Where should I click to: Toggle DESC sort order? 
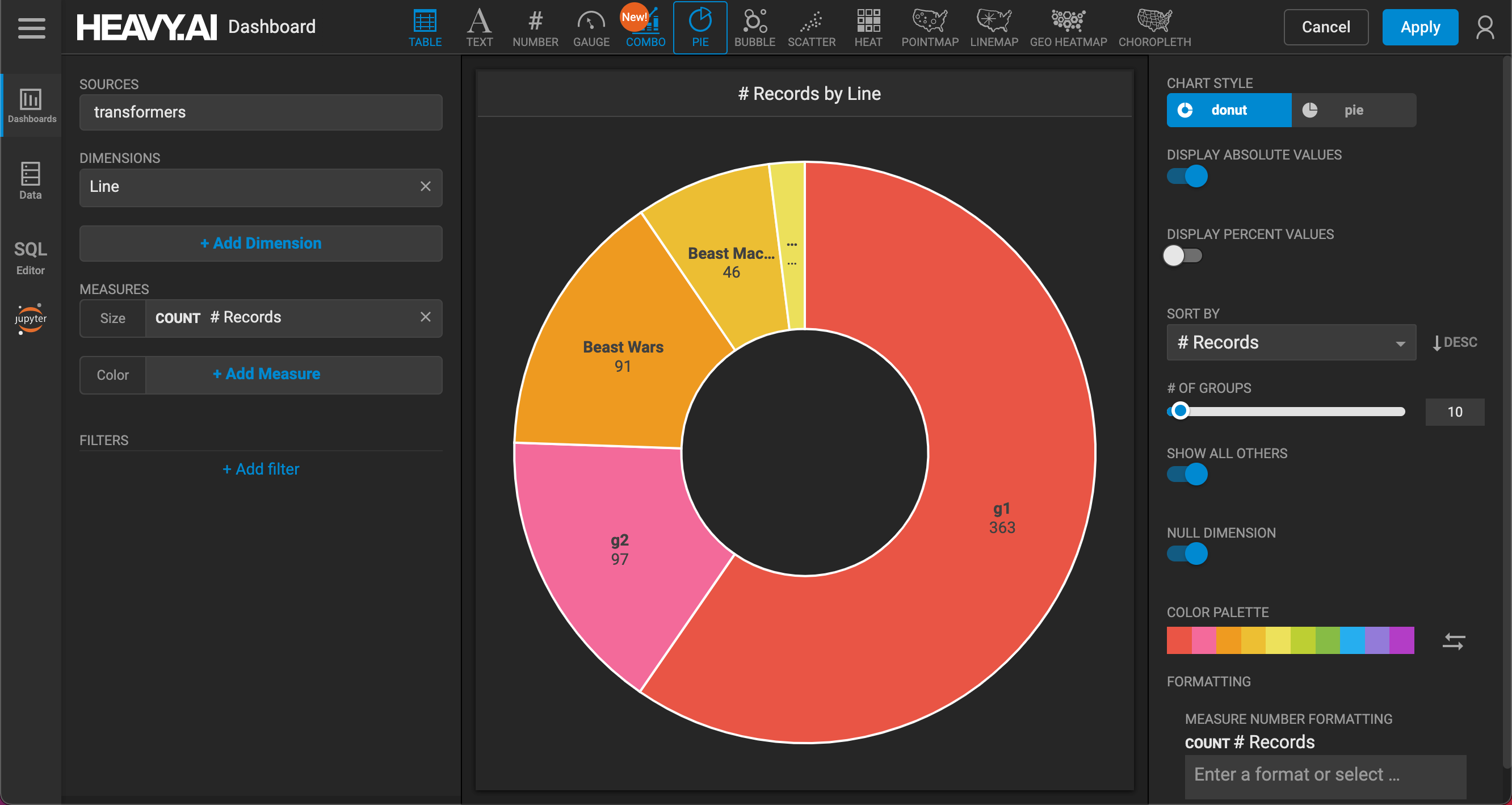pyautogui.click(x=1455, y=342)
